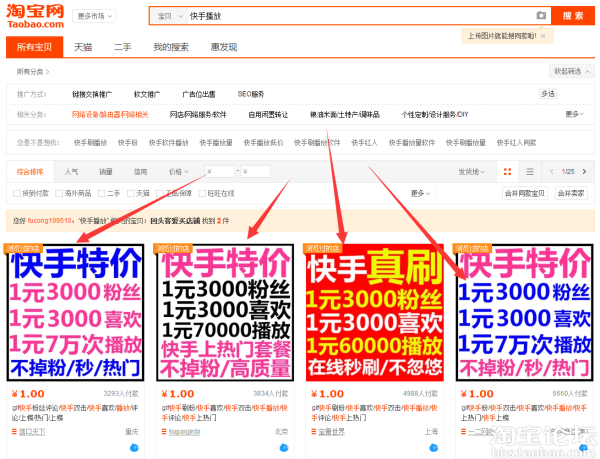Screen dimensions: 600x459
Task: Click 合并卖家 button
Action: [571, 193]
